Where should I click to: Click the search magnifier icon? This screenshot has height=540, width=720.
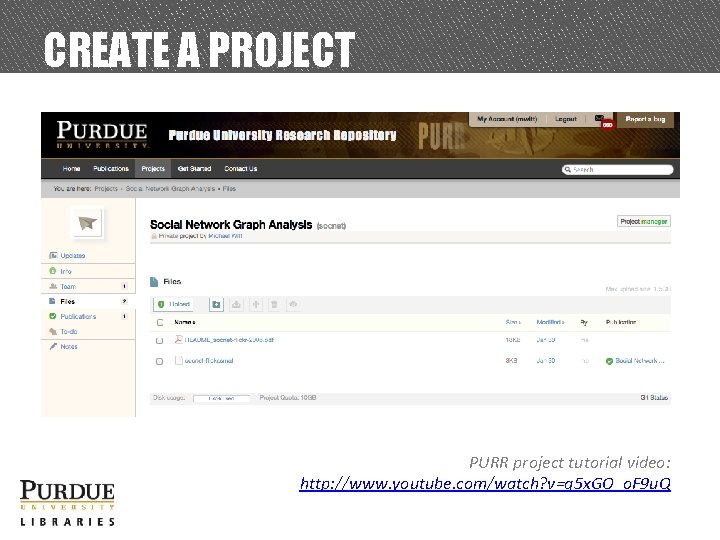click(568, 169)
